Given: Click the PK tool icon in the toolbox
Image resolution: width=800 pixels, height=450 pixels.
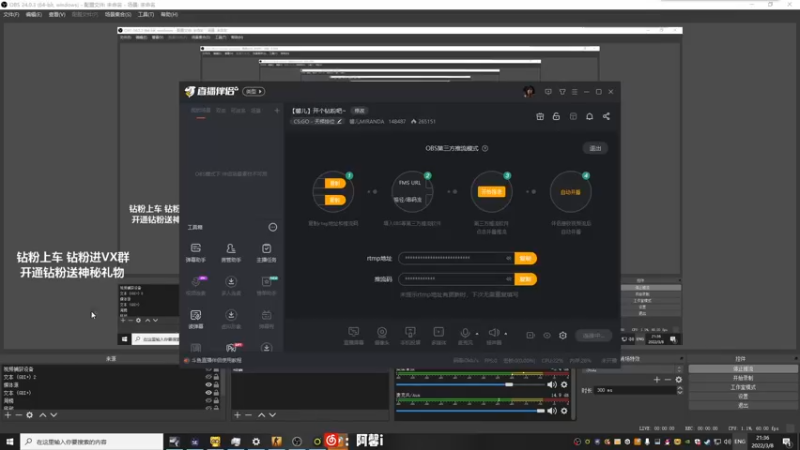Looking at the screenshot, I should [x=231, y=348].
